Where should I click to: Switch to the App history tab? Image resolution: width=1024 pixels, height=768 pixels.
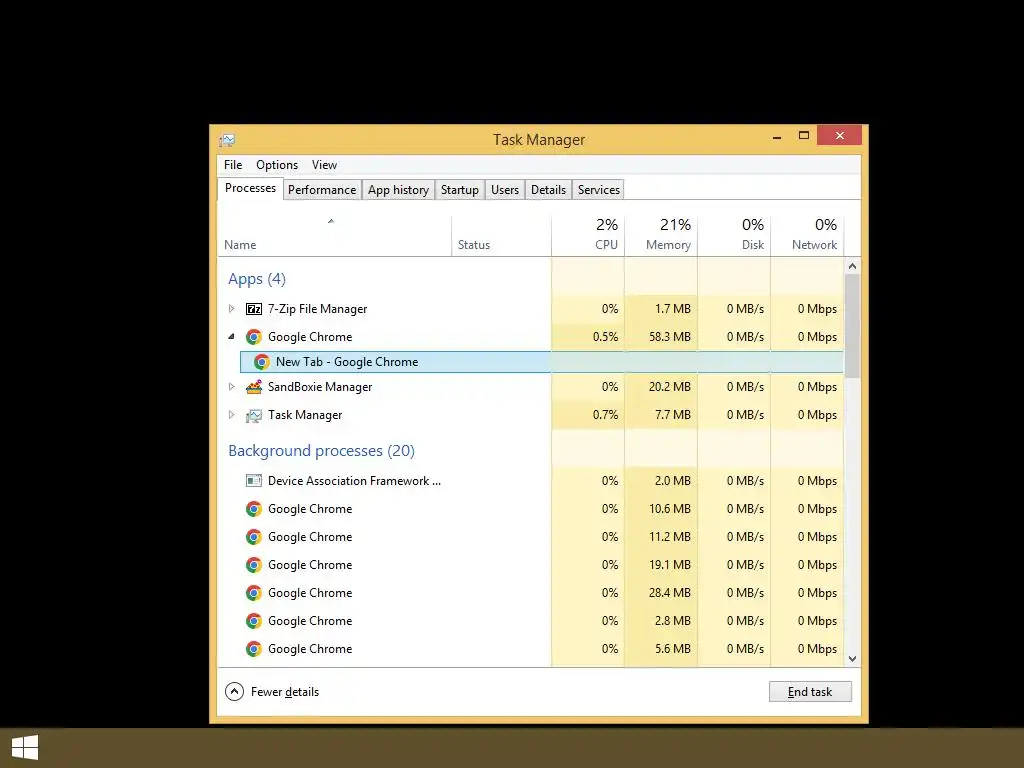pyautogui.click(x=398, y=190)
